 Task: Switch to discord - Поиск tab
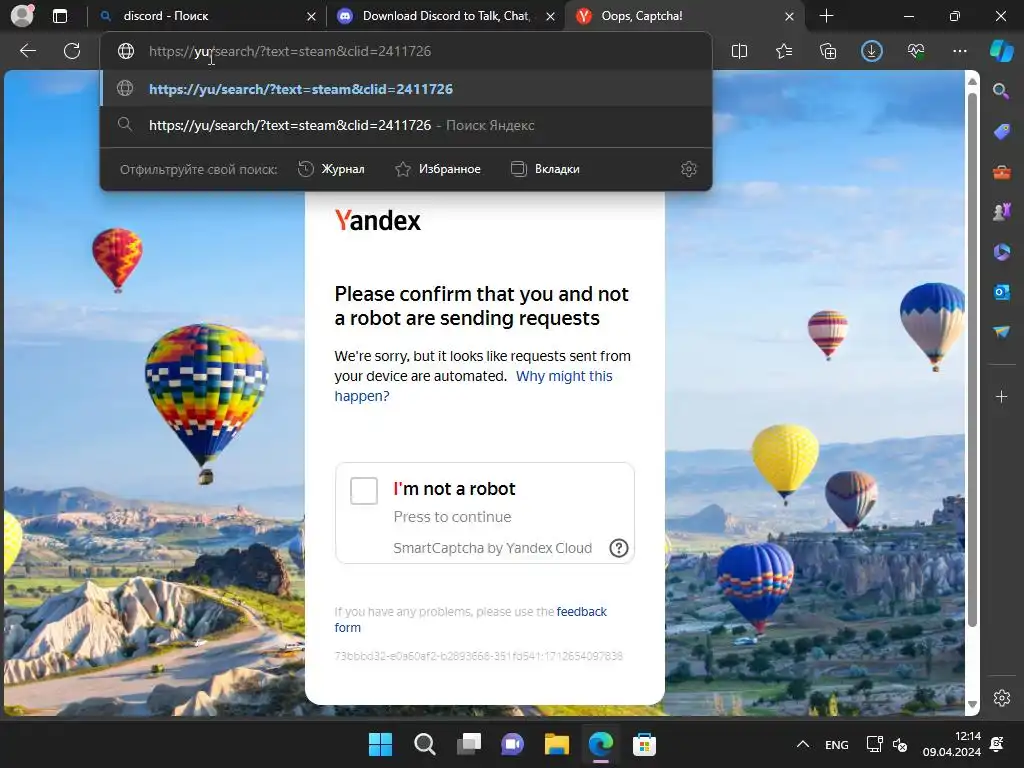click(208, 16)
